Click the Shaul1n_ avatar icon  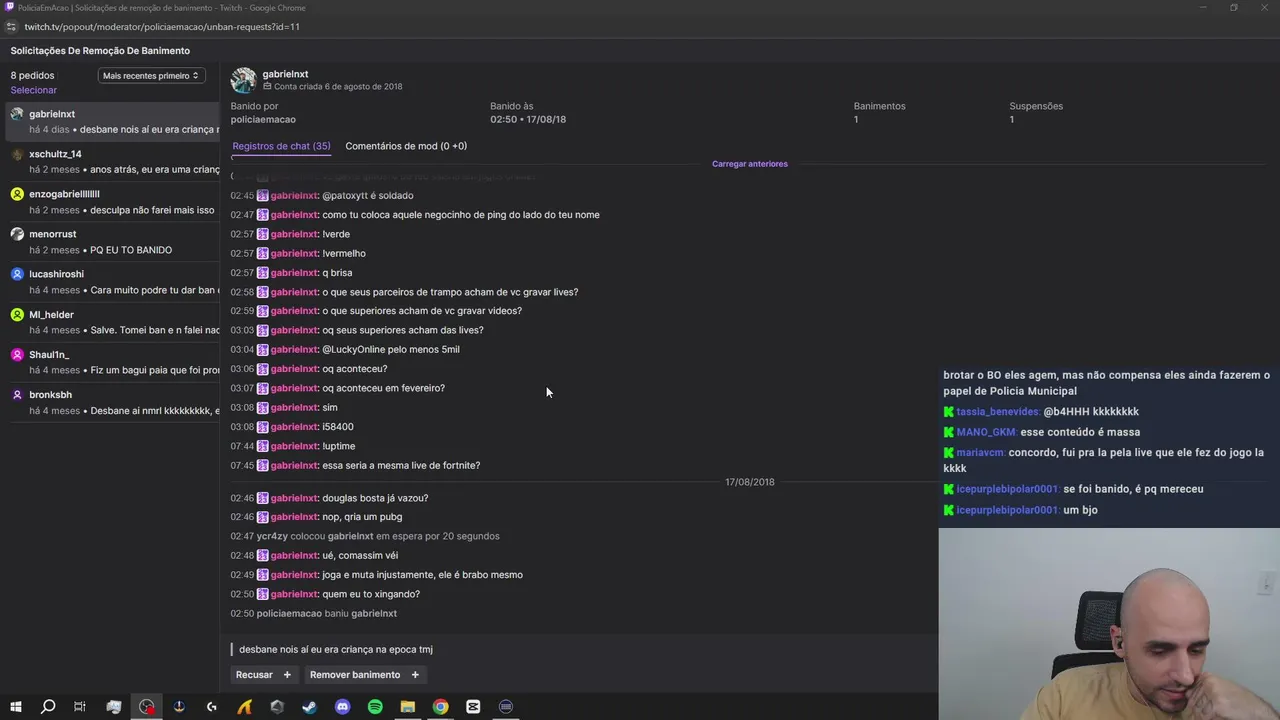[17, 354]
